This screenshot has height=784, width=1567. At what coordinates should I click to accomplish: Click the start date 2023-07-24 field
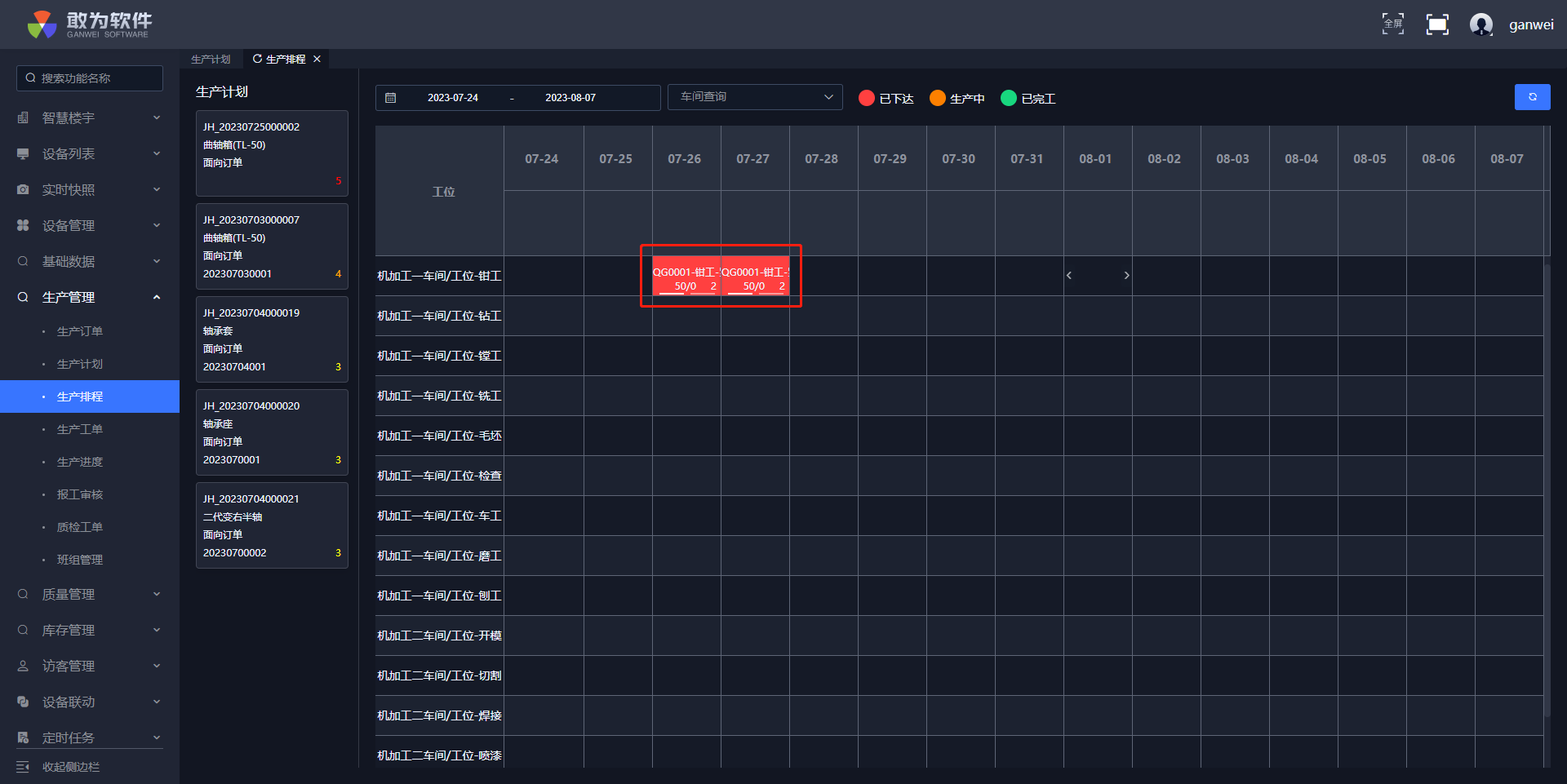click(x=453, y=98)
